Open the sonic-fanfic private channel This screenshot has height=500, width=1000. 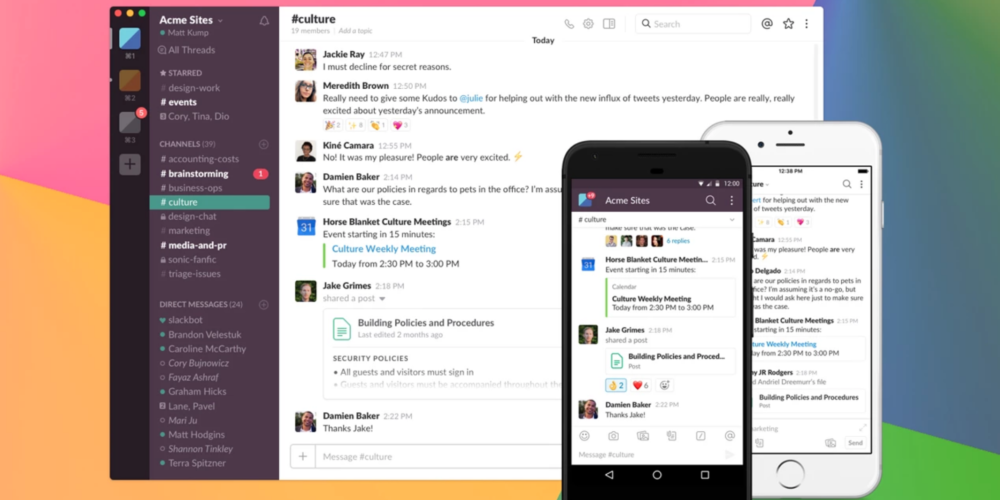point(188,260)
